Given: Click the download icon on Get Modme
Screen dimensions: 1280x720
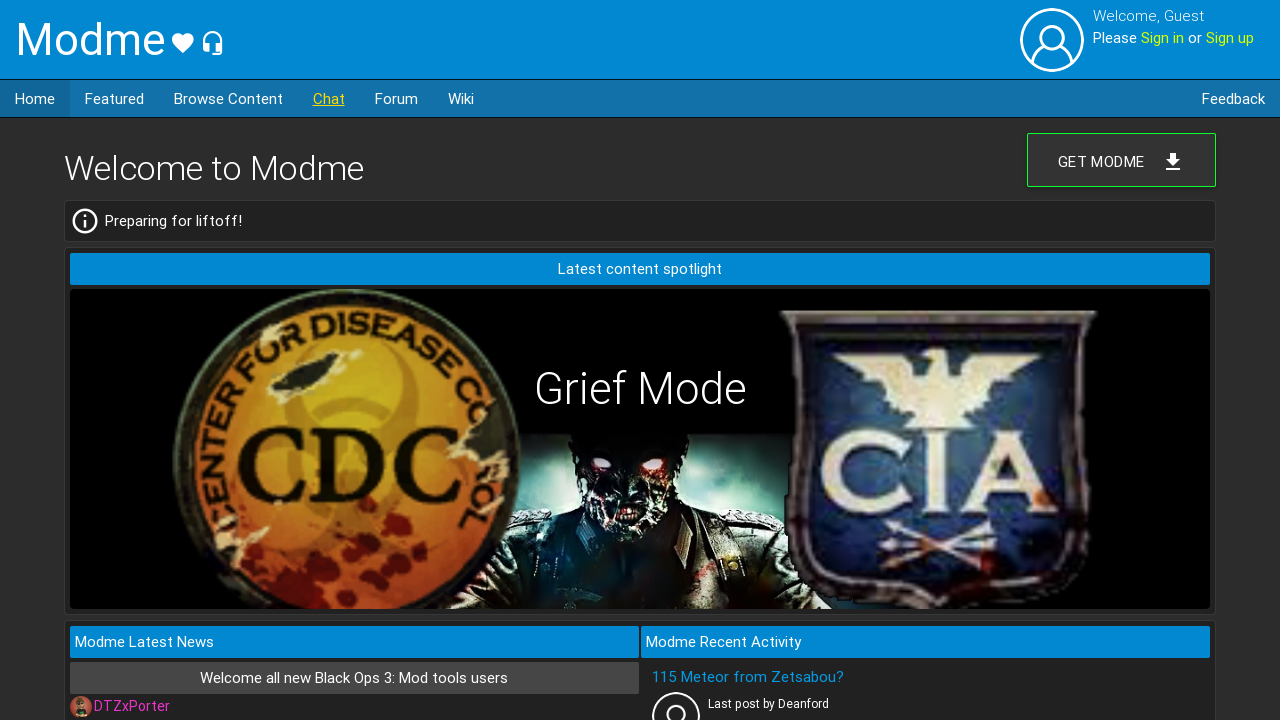Looking at the screenshot, I should click(x=1173, y=162).
